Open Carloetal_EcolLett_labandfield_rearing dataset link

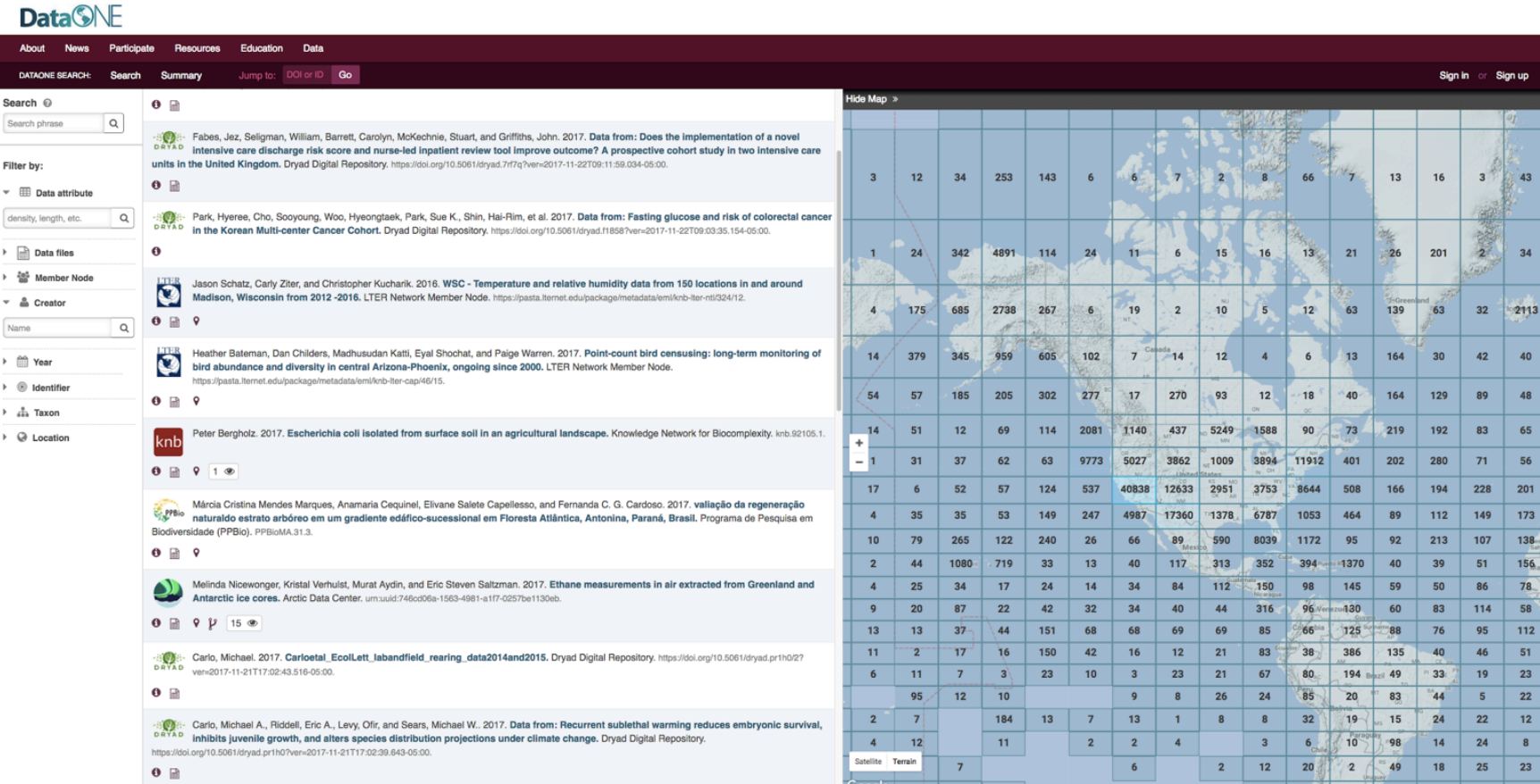coord(416,657)
